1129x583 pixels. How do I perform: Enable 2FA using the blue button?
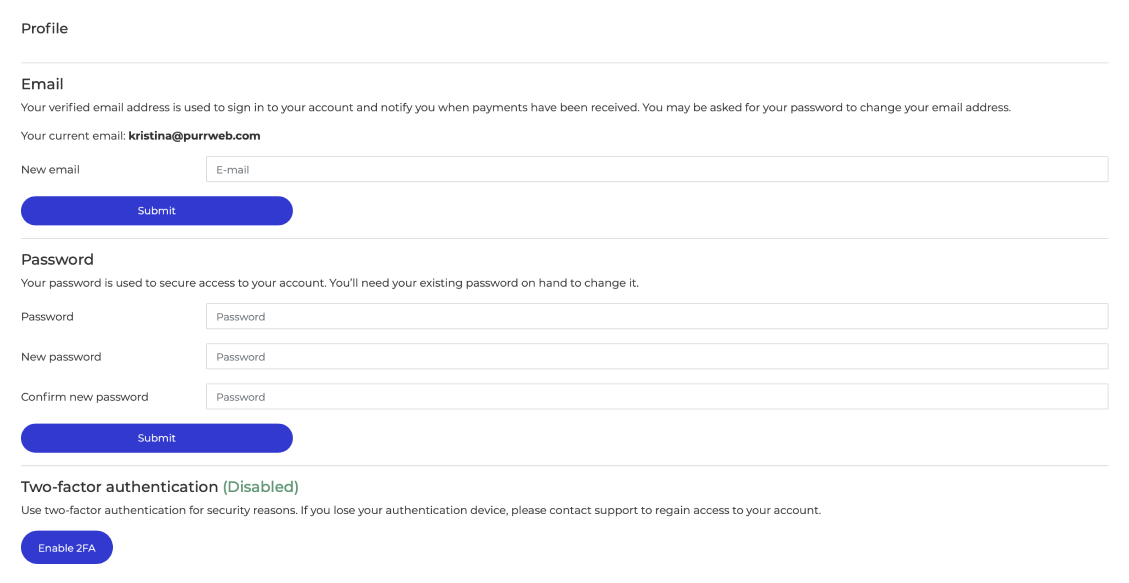(67, 548)
